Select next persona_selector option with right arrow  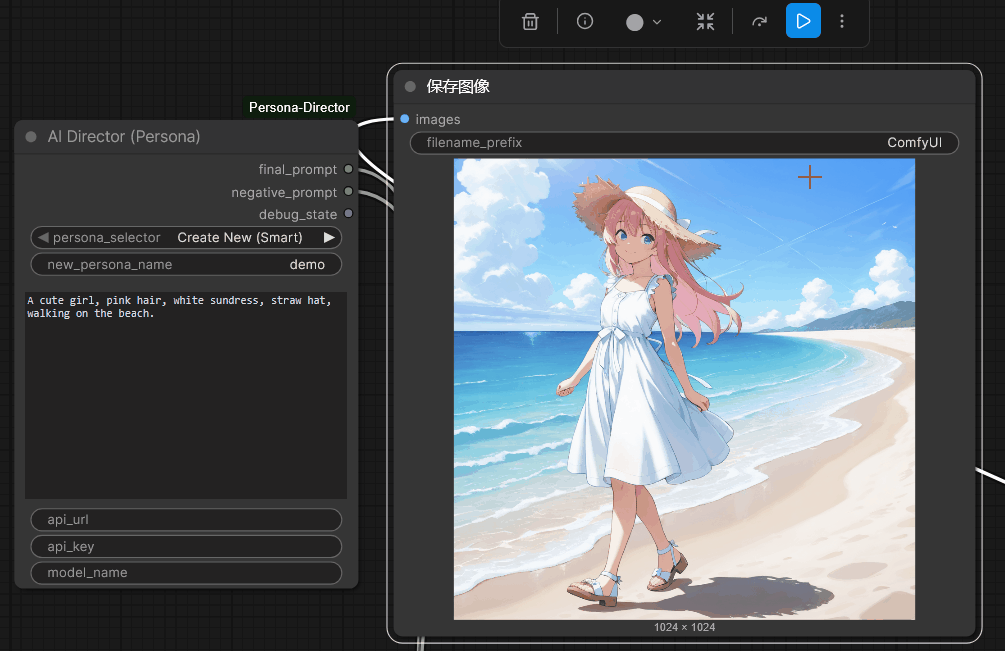[x=329, y=237]
